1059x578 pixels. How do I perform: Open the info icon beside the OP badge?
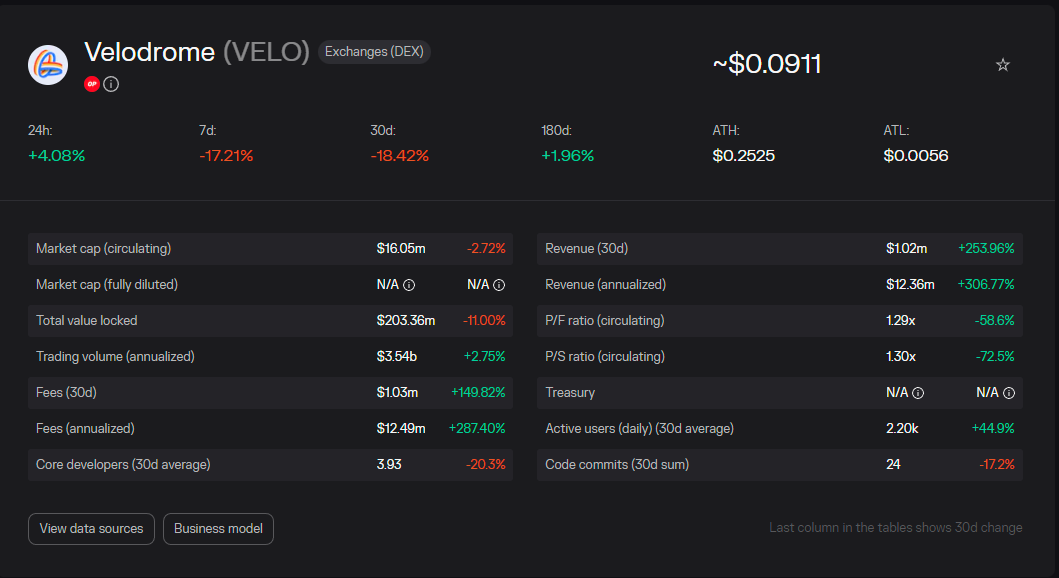point(111,84)
